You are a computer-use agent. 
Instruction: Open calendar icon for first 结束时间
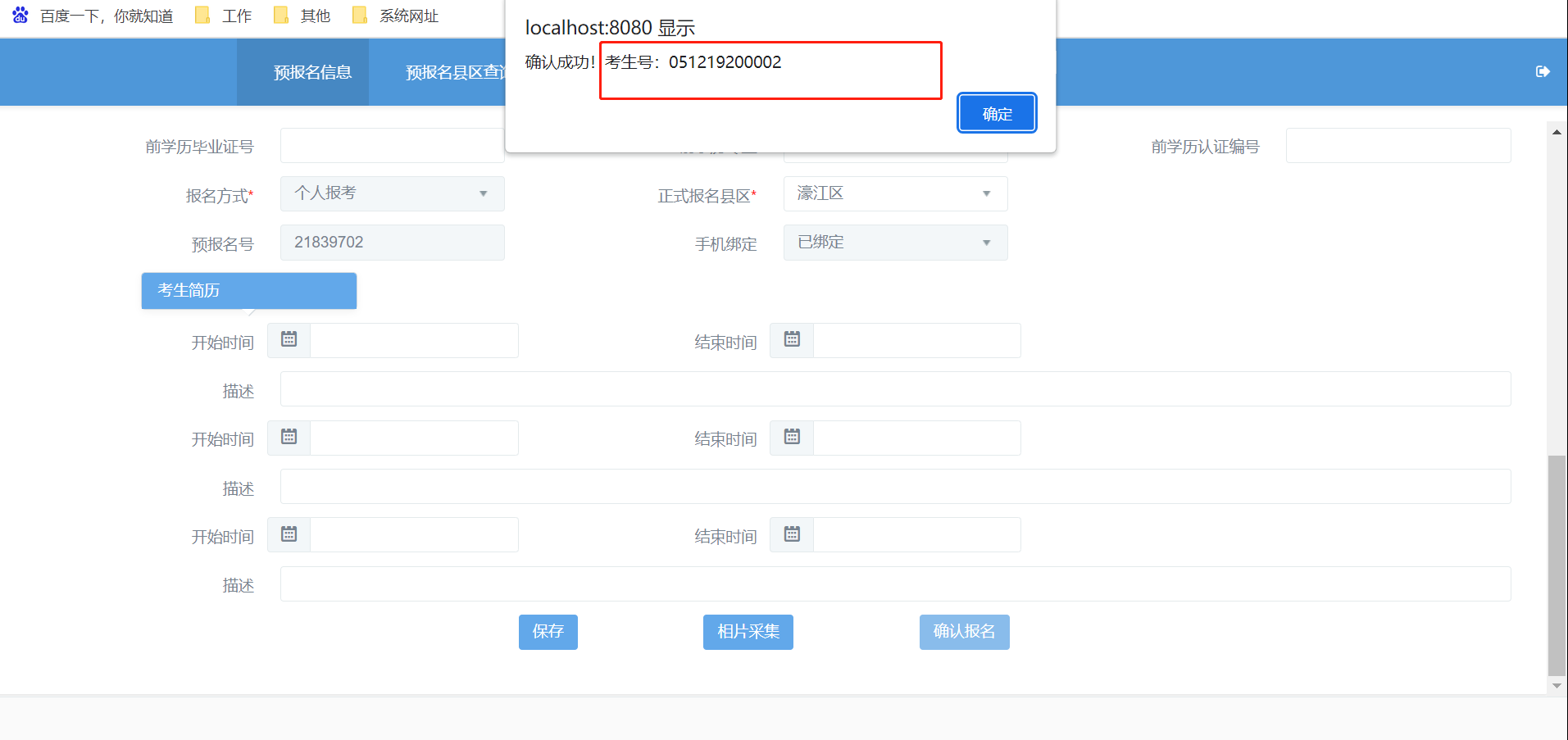[x=792, y=340]
